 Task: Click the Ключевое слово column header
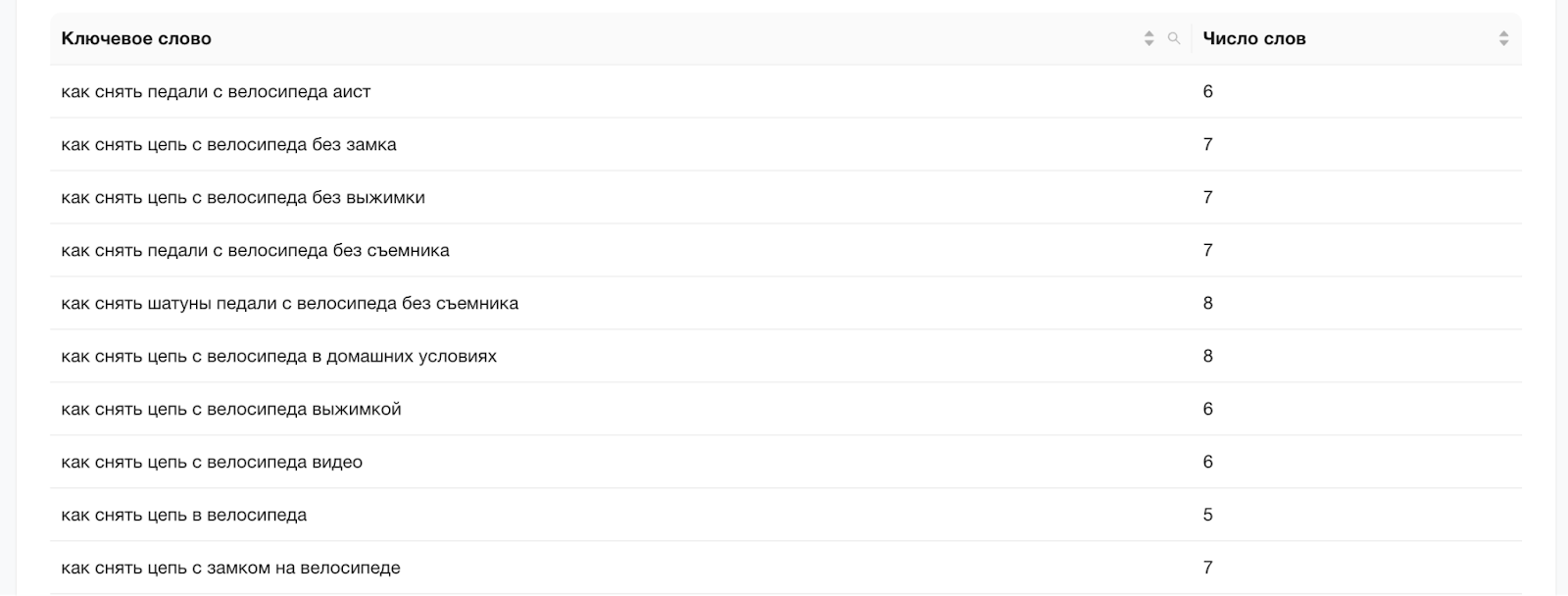[136, 39]
